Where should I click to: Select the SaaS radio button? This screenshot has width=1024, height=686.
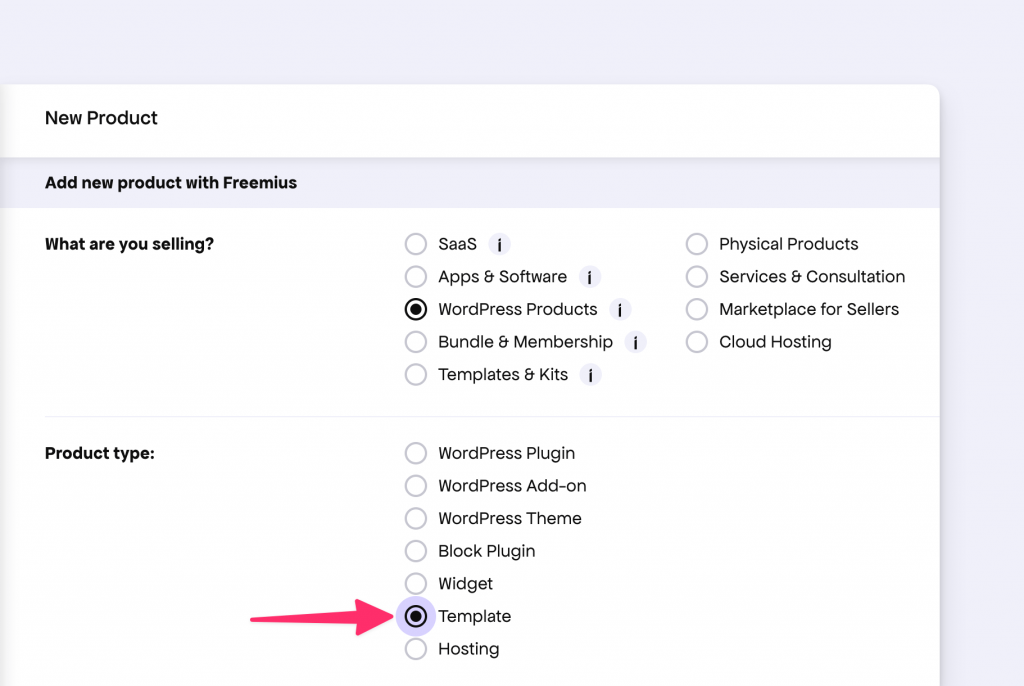point(416,244)
